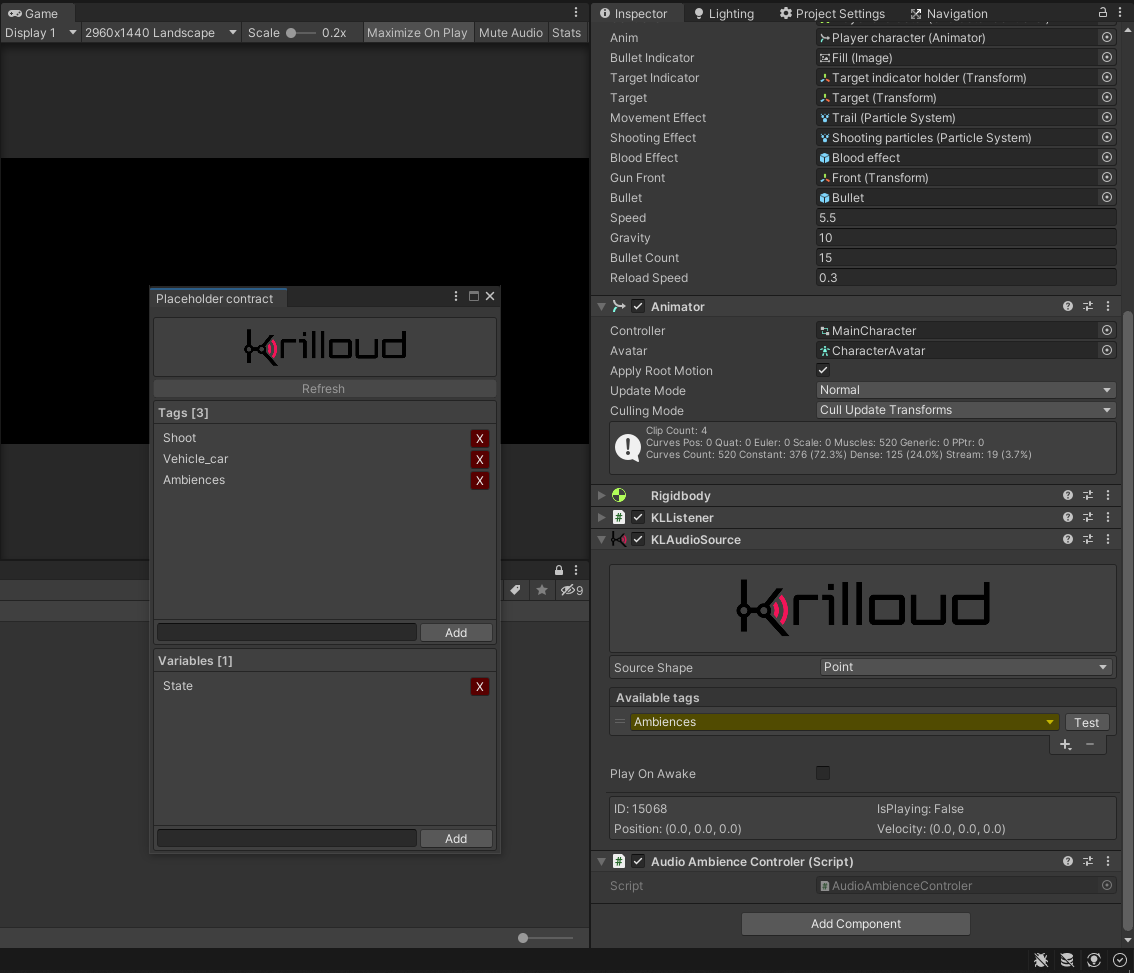Add new tag with plus icon
This screenshot has width=1134, height=973.
1065,744
